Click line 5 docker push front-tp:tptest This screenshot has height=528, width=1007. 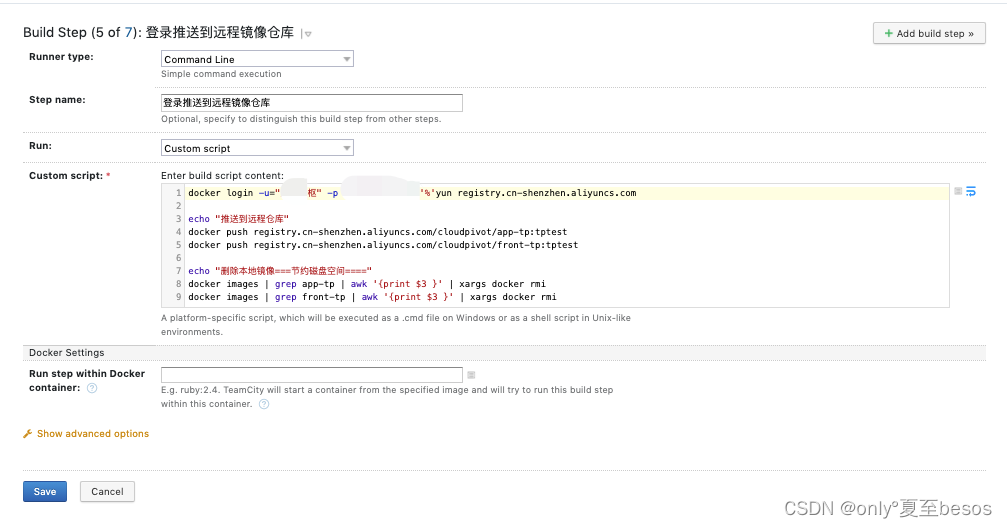tap(383, 245)
